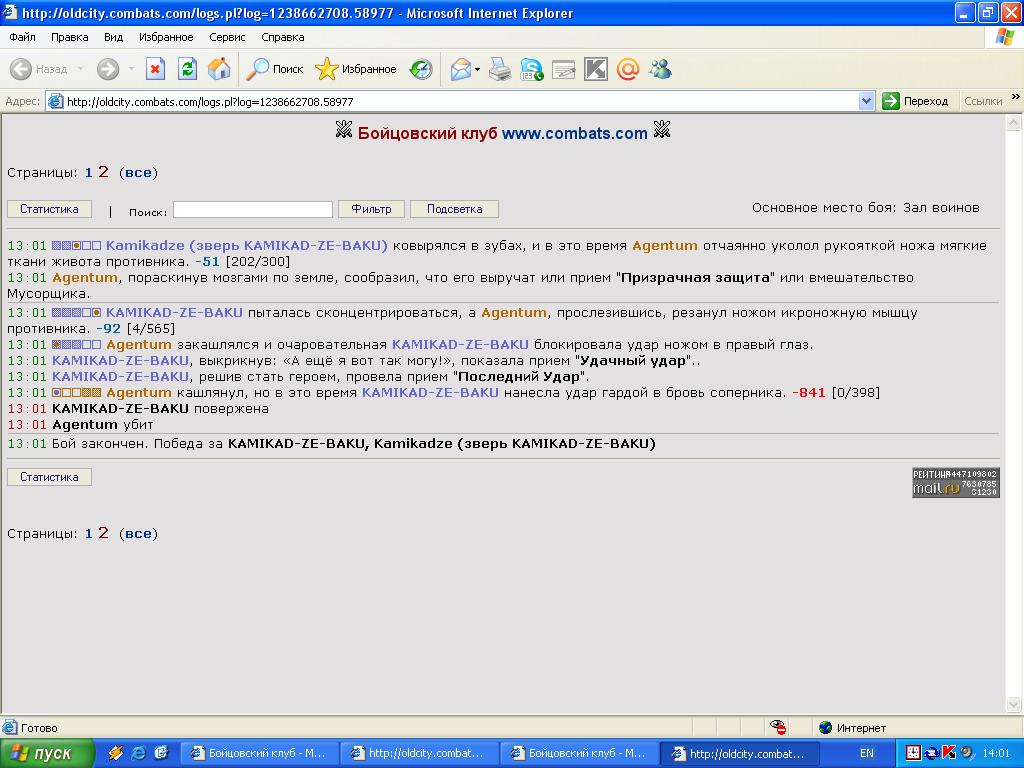Click the Winamp lightning quick launch icon
Screen dimensions: 1024x768
coord(116,753)
